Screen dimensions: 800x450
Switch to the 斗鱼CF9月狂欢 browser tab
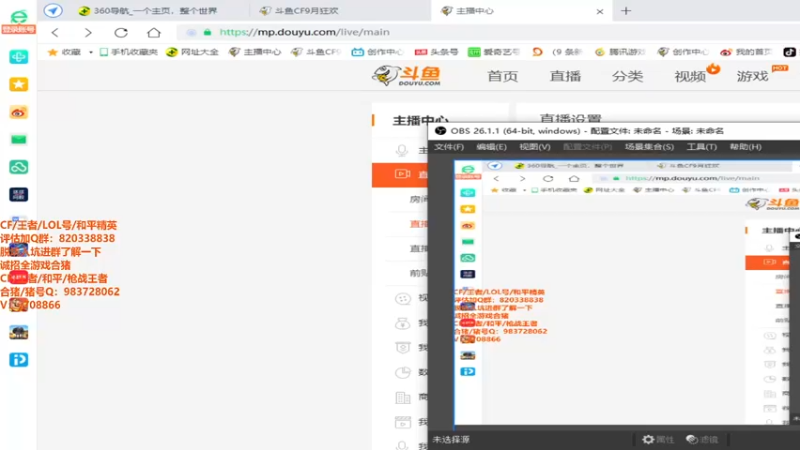click(299, 11)
